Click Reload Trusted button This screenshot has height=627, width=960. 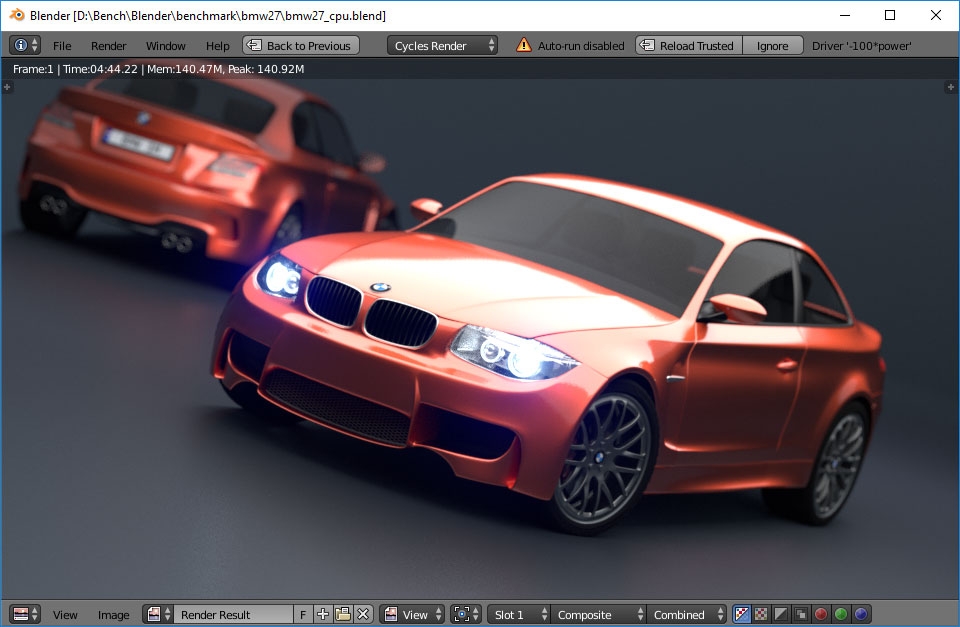tap(689, 45)
